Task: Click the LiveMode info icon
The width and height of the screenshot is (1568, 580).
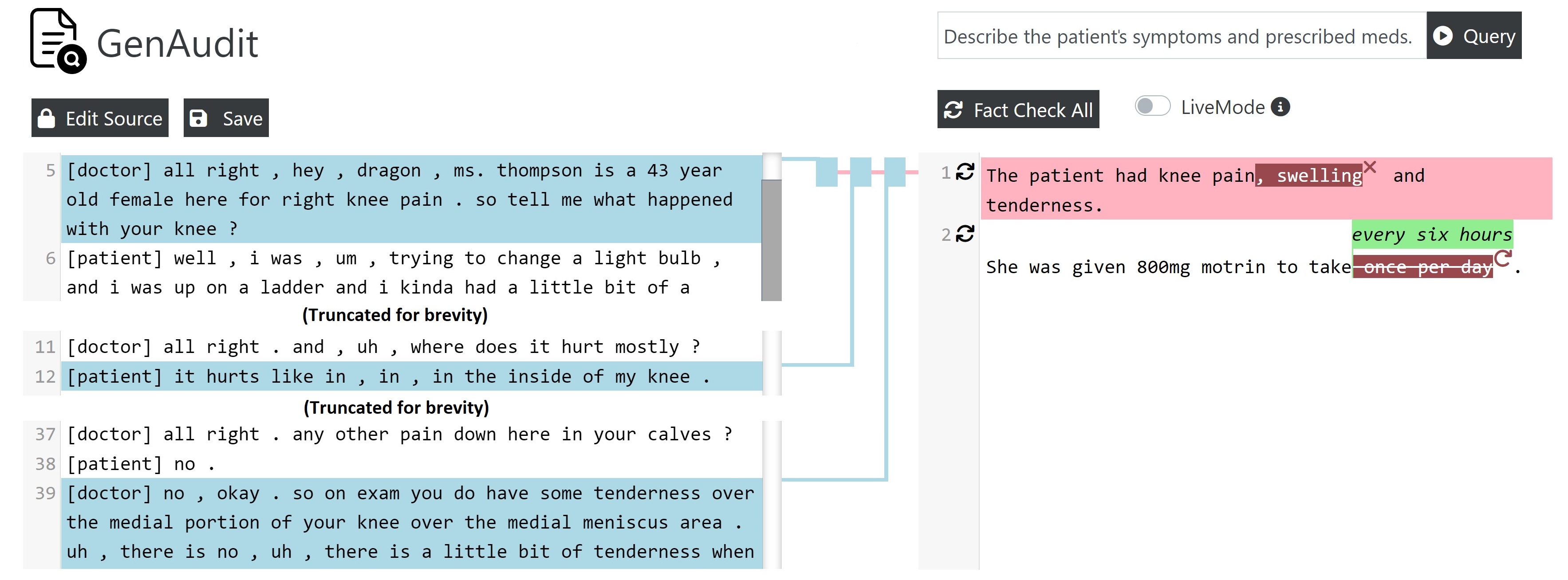Action: [x=1280, y=107]
